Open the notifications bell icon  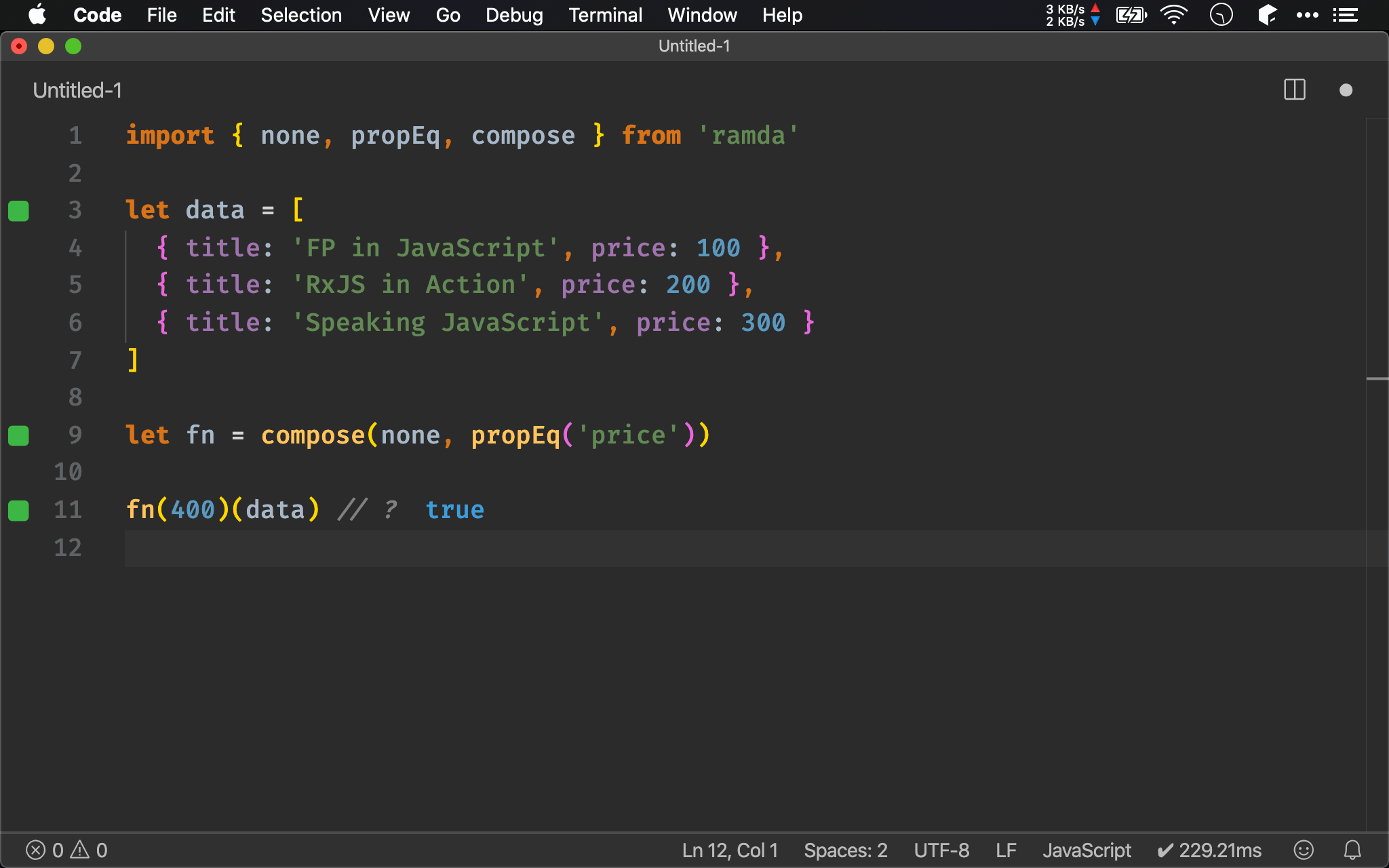pos(1352,850)
